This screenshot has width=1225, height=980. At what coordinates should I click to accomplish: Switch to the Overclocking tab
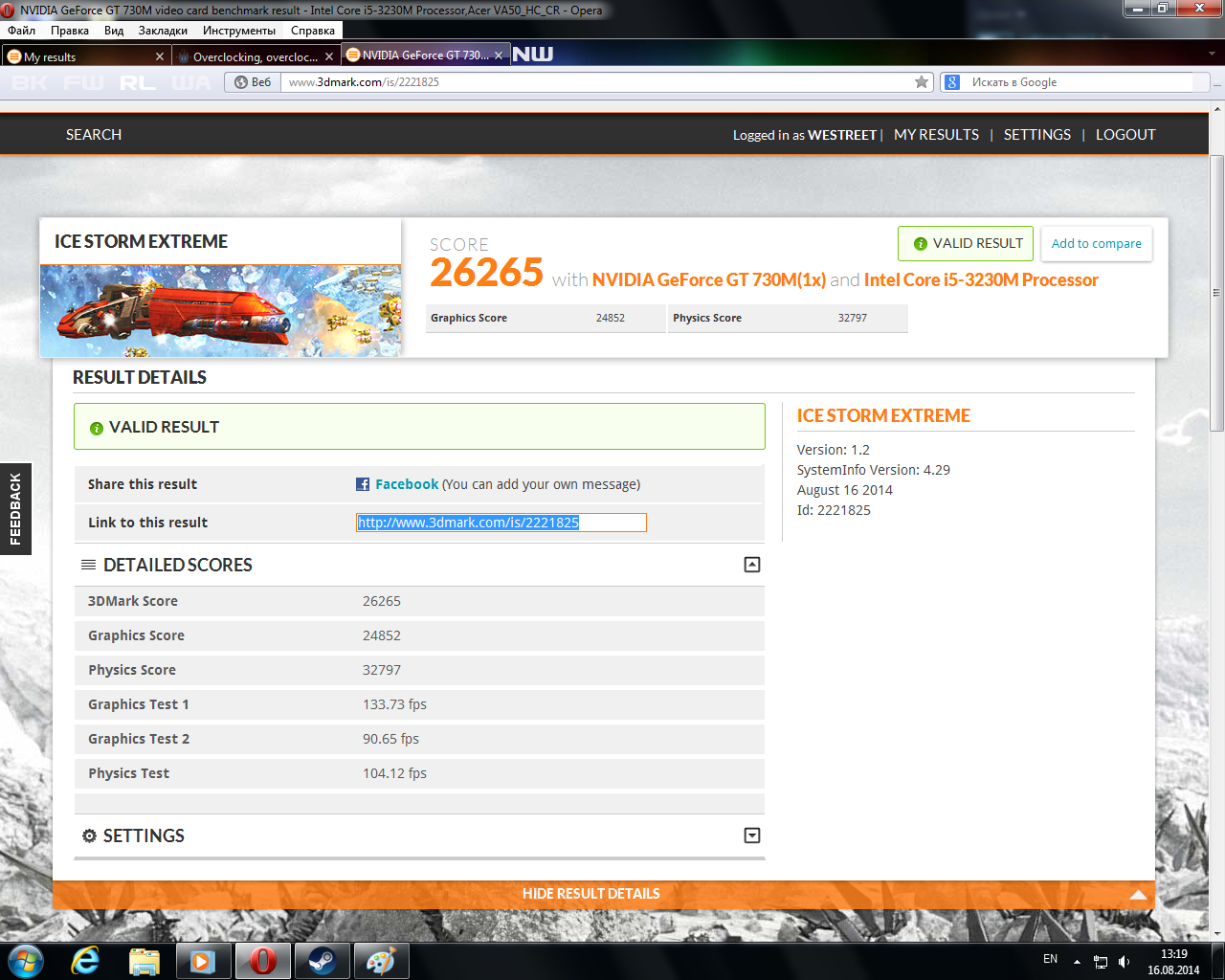pos(256,56)
